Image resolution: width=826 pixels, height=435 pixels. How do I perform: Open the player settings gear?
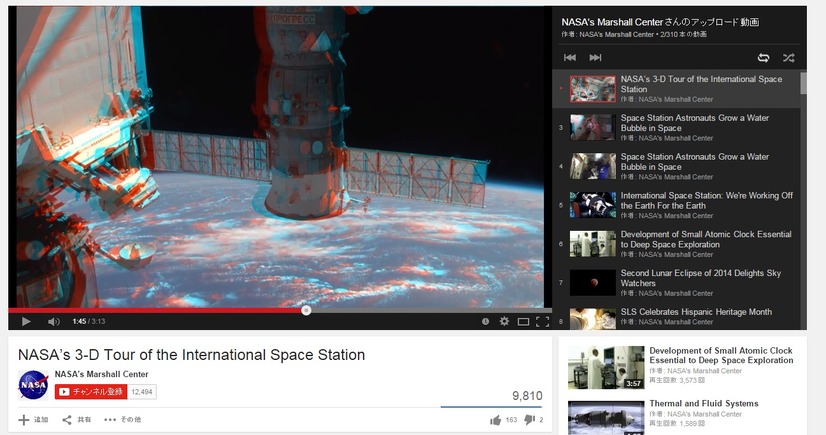(504, 321)
